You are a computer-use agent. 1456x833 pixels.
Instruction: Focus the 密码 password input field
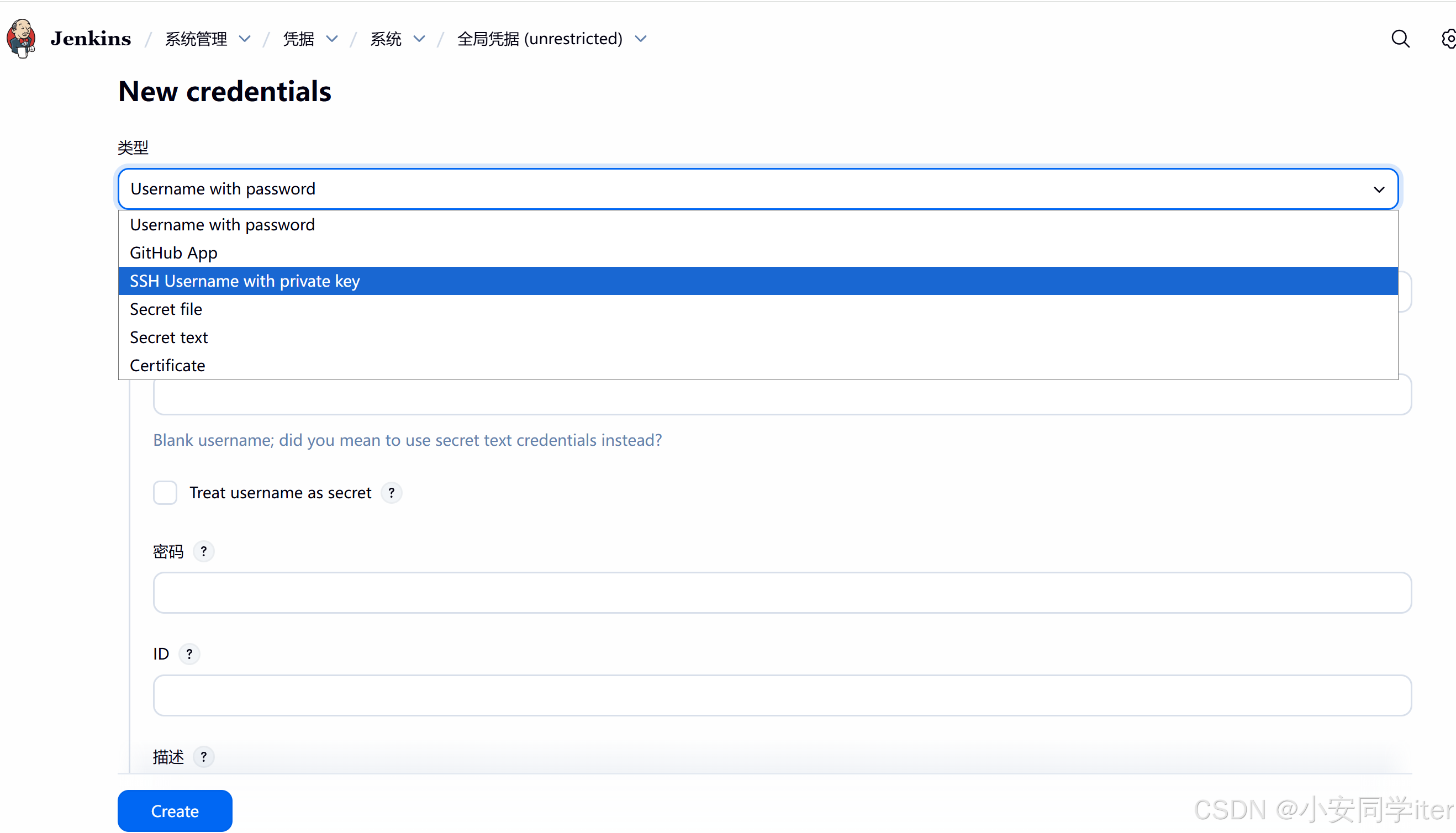coord(782,593)
